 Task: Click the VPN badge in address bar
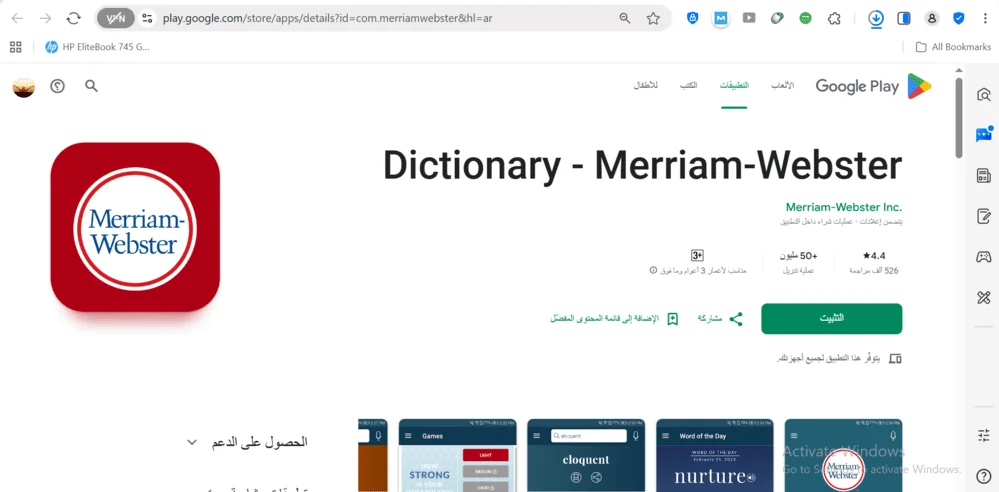pos(115,18)
